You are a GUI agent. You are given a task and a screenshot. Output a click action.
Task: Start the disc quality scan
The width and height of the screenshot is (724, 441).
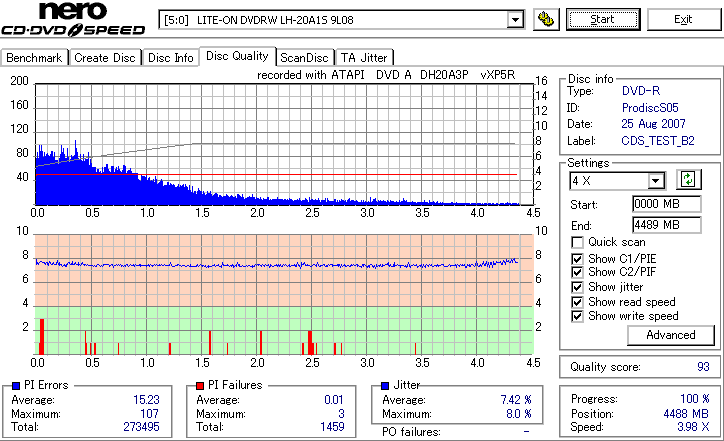coord(603,19)
